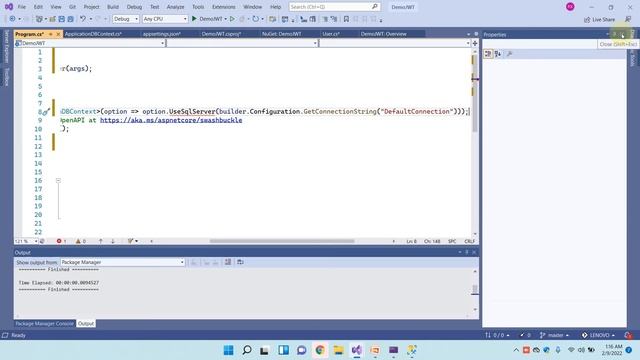Open the Server Explorer side tab

(6, 46)
